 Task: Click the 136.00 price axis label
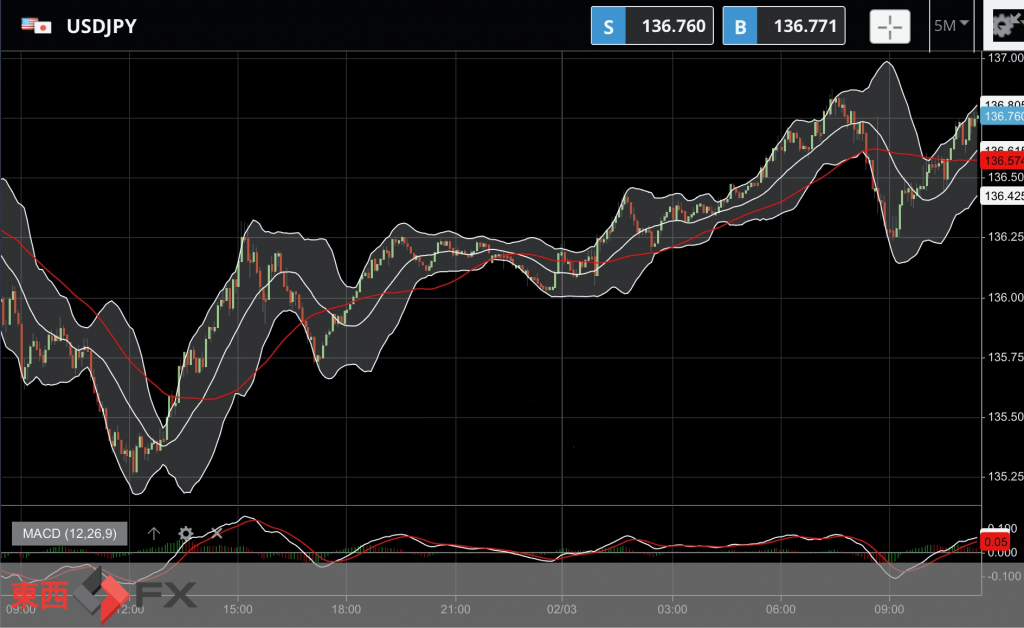1004,297
